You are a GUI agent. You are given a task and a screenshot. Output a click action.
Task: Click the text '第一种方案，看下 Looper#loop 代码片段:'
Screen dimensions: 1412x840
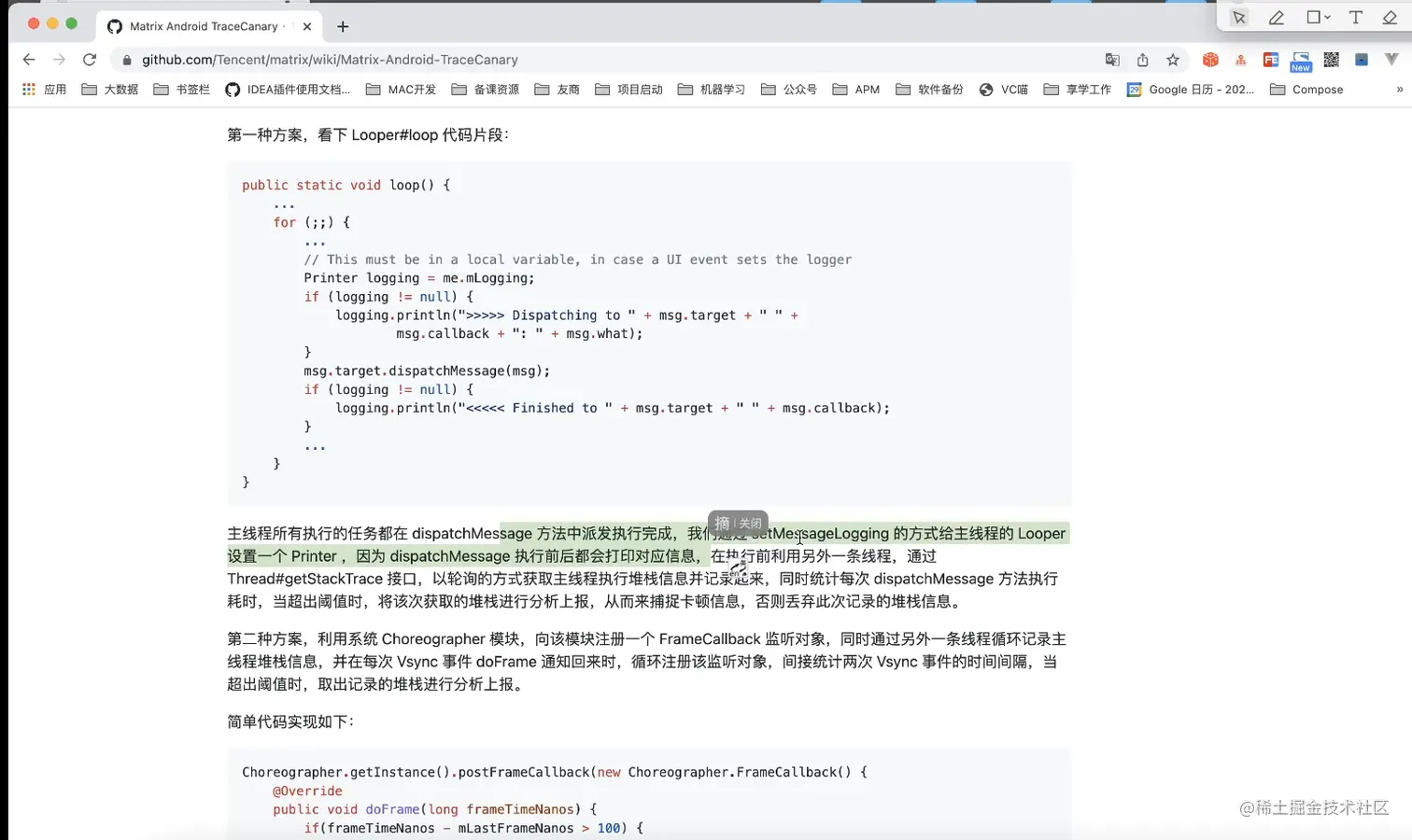tap(368, 135)
